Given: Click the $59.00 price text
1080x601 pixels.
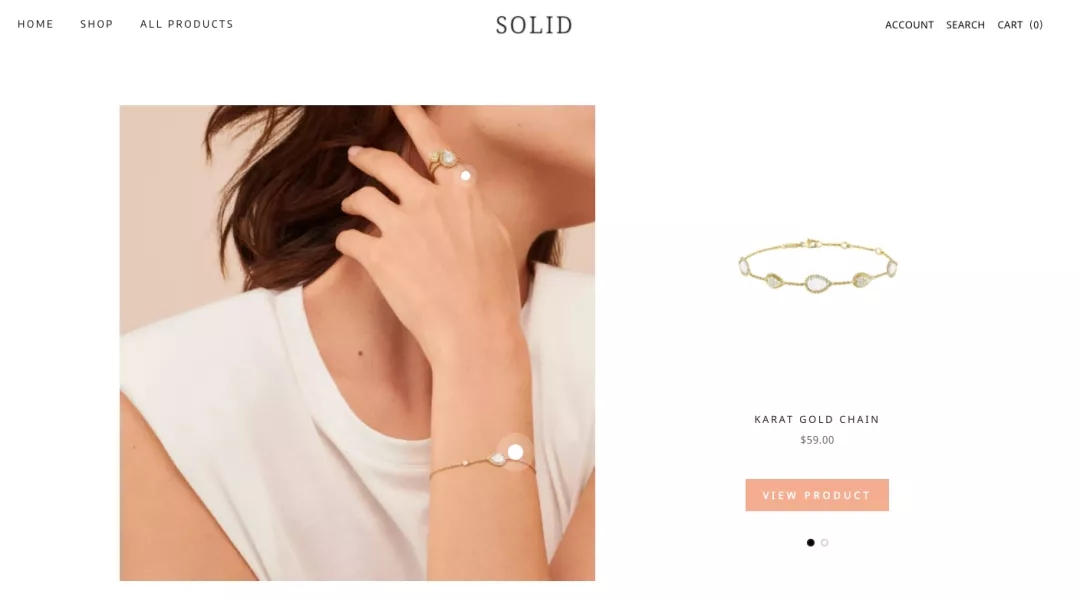Looking at the screenshot, I should tap(817, 440).
